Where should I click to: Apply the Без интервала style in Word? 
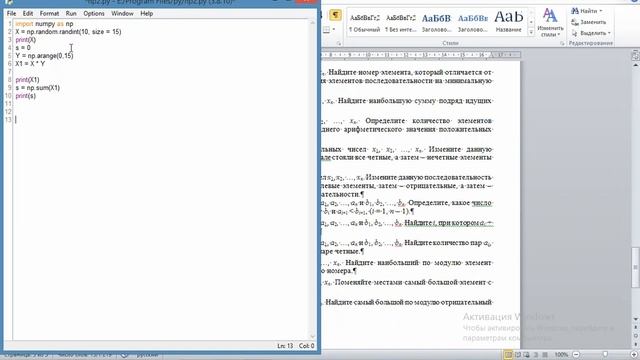tap(401, 22)
